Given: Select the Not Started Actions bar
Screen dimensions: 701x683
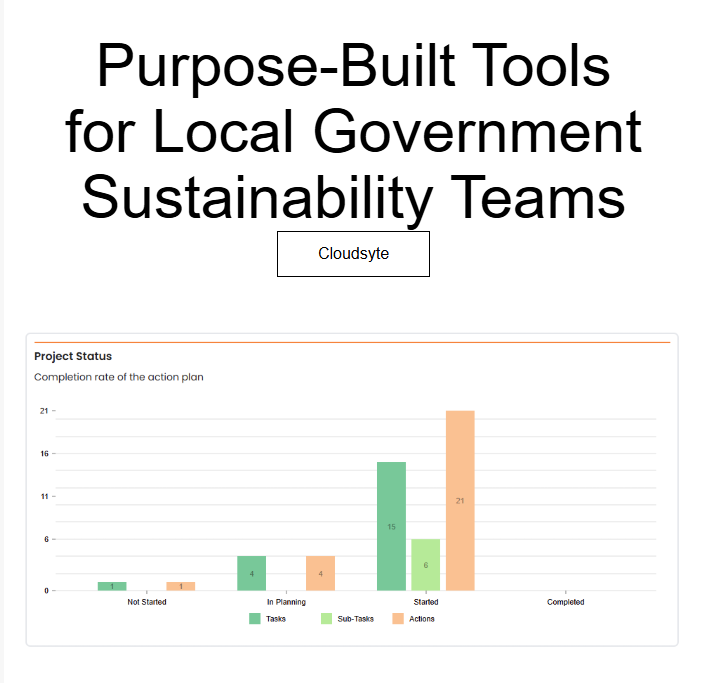Looking at the screenshot, I should point(181,586).
